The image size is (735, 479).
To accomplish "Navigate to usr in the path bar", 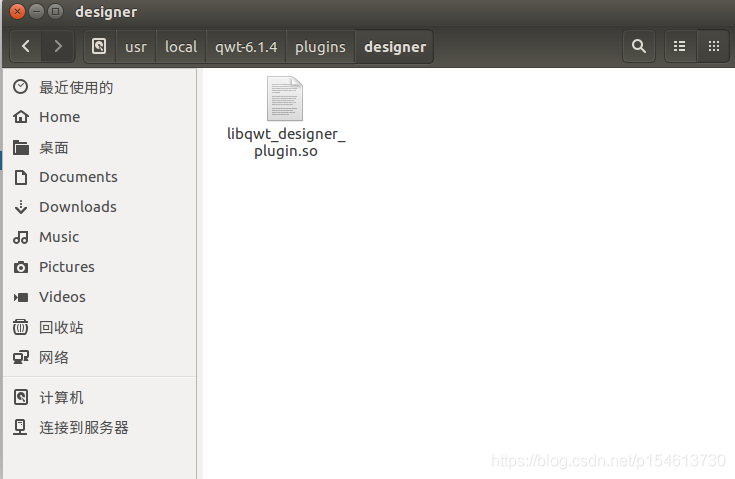I will 136,46.
